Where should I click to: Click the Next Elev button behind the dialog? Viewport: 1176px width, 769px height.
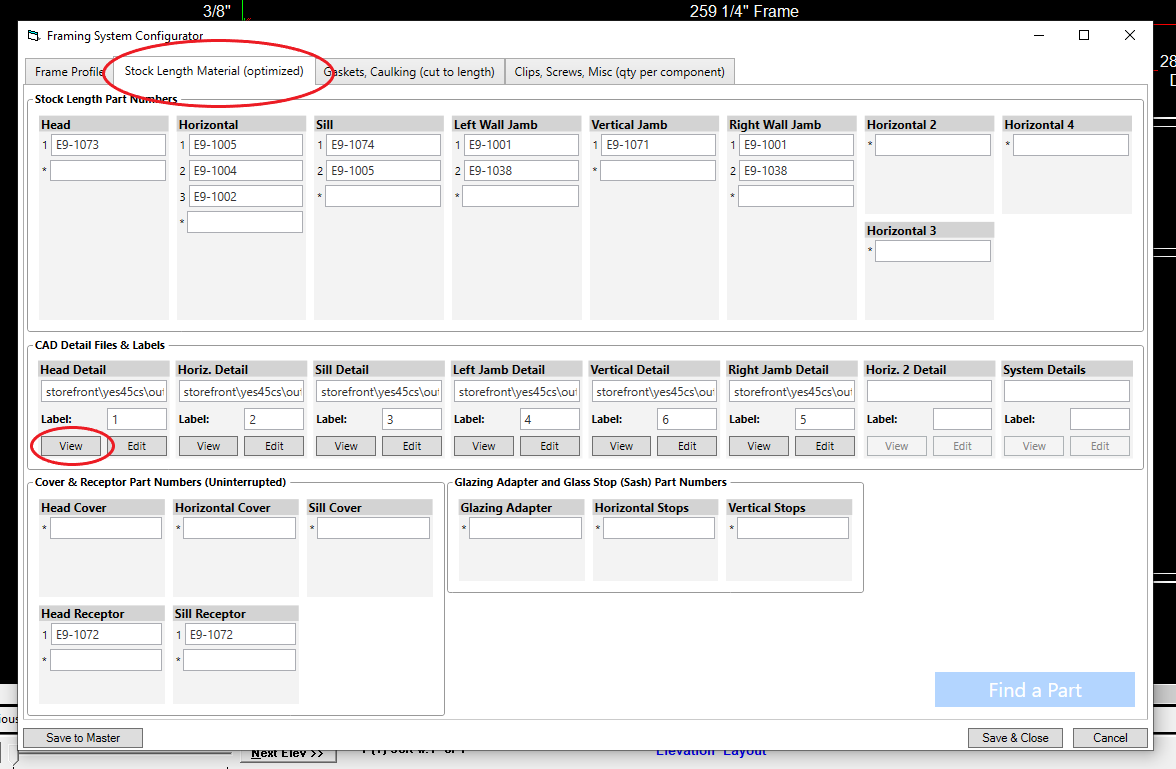point(287,755)
